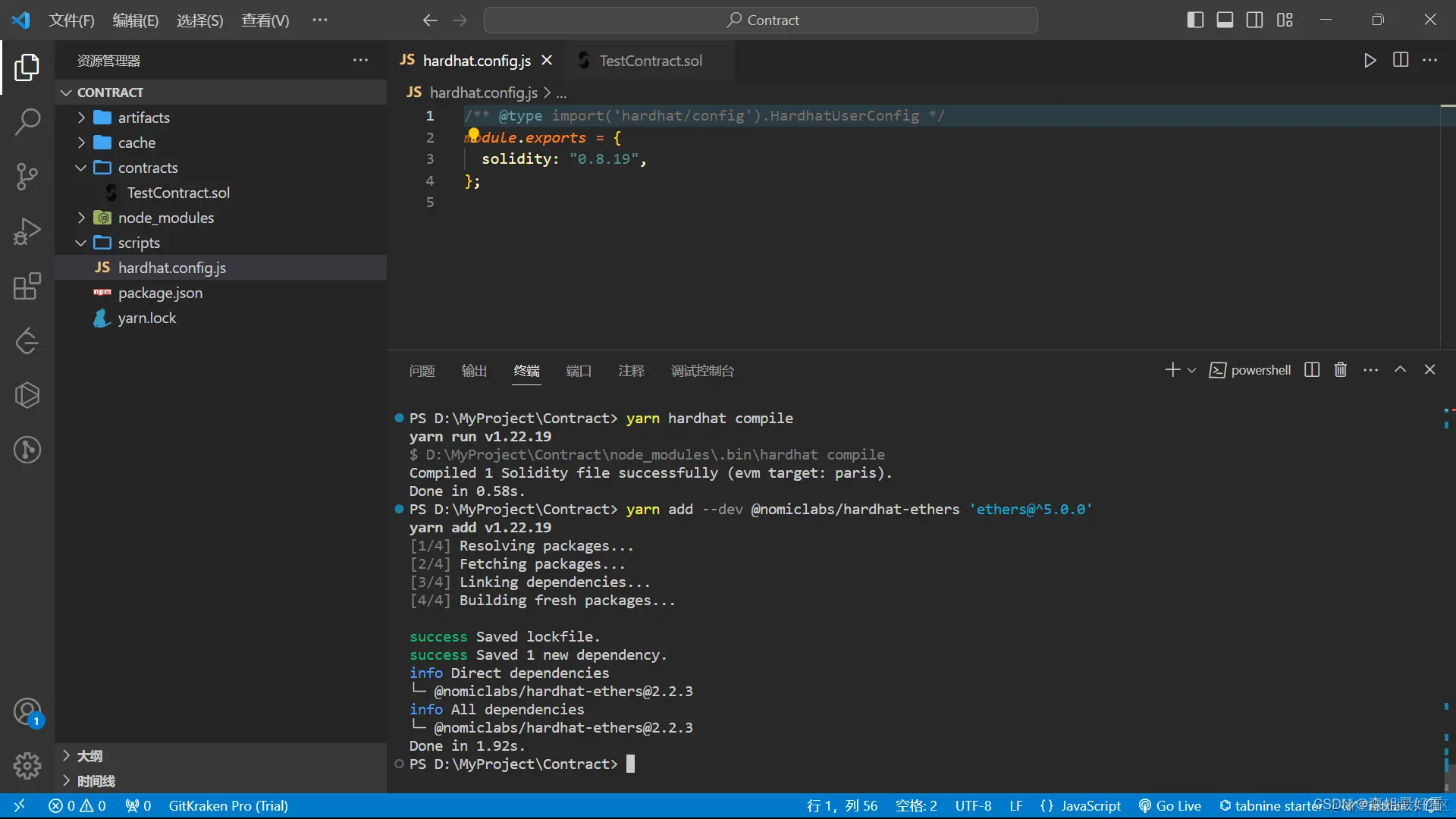This screenshot has height=819, width=1456.
Task: Click the lightbulb quick-fix indicator on line 2
Action: 474,134
